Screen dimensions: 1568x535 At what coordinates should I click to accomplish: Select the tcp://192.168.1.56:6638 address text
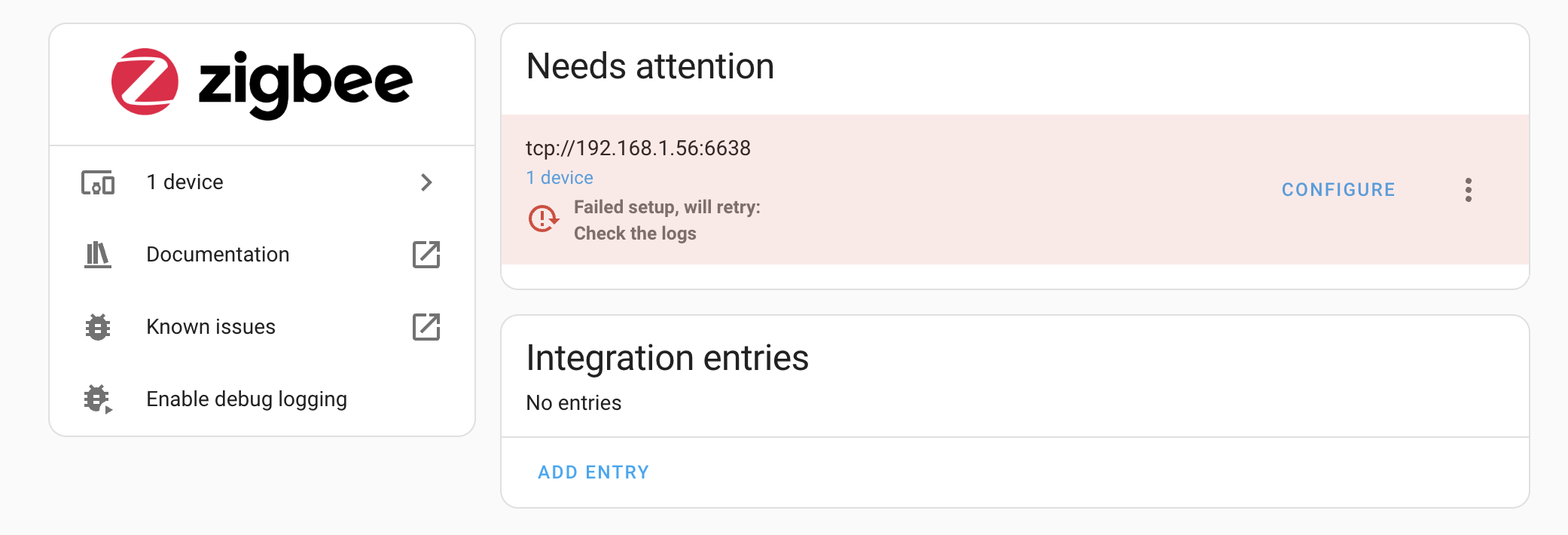[x=638, y=148]
